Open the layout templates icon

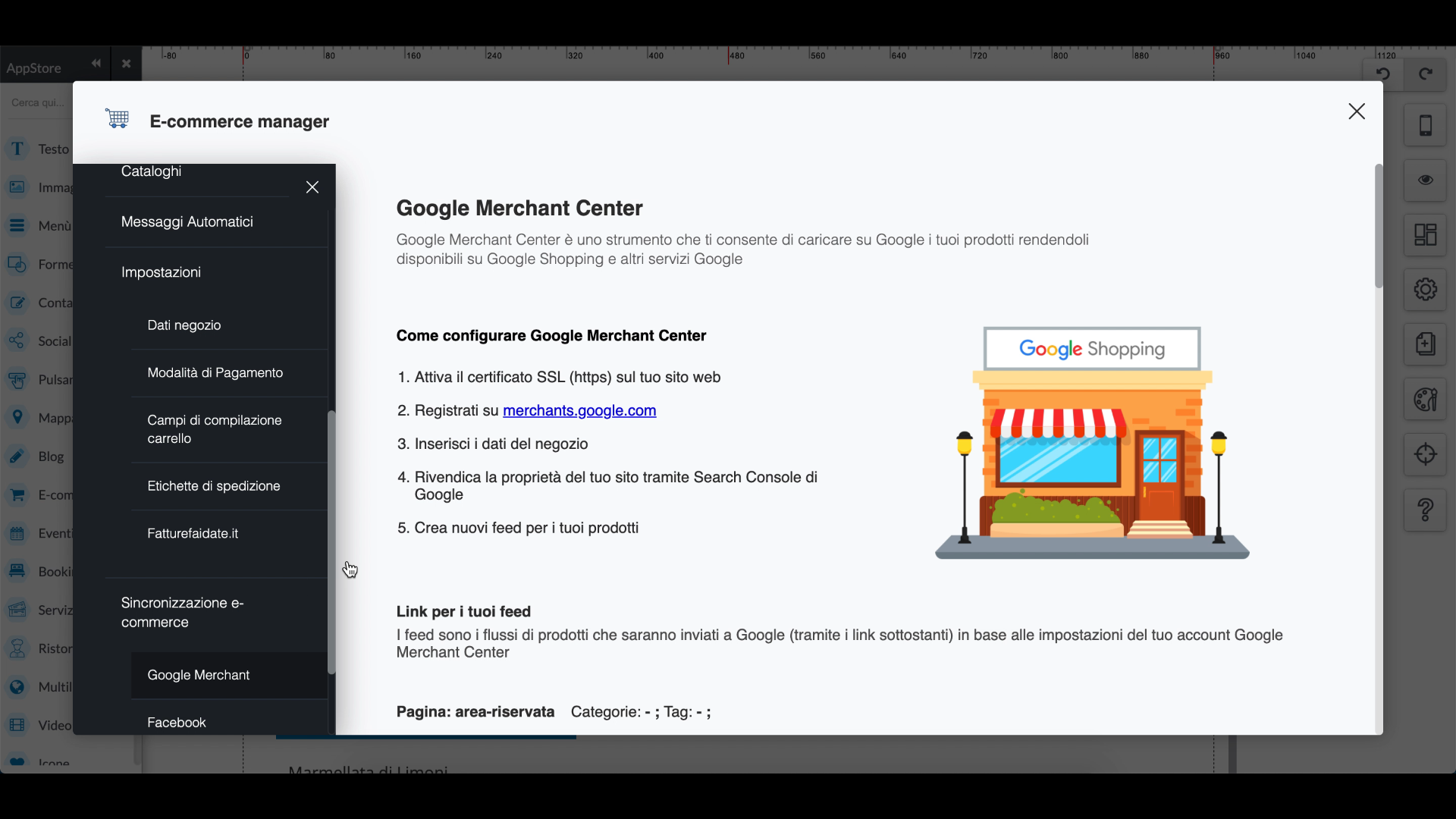click(1425, 235)
